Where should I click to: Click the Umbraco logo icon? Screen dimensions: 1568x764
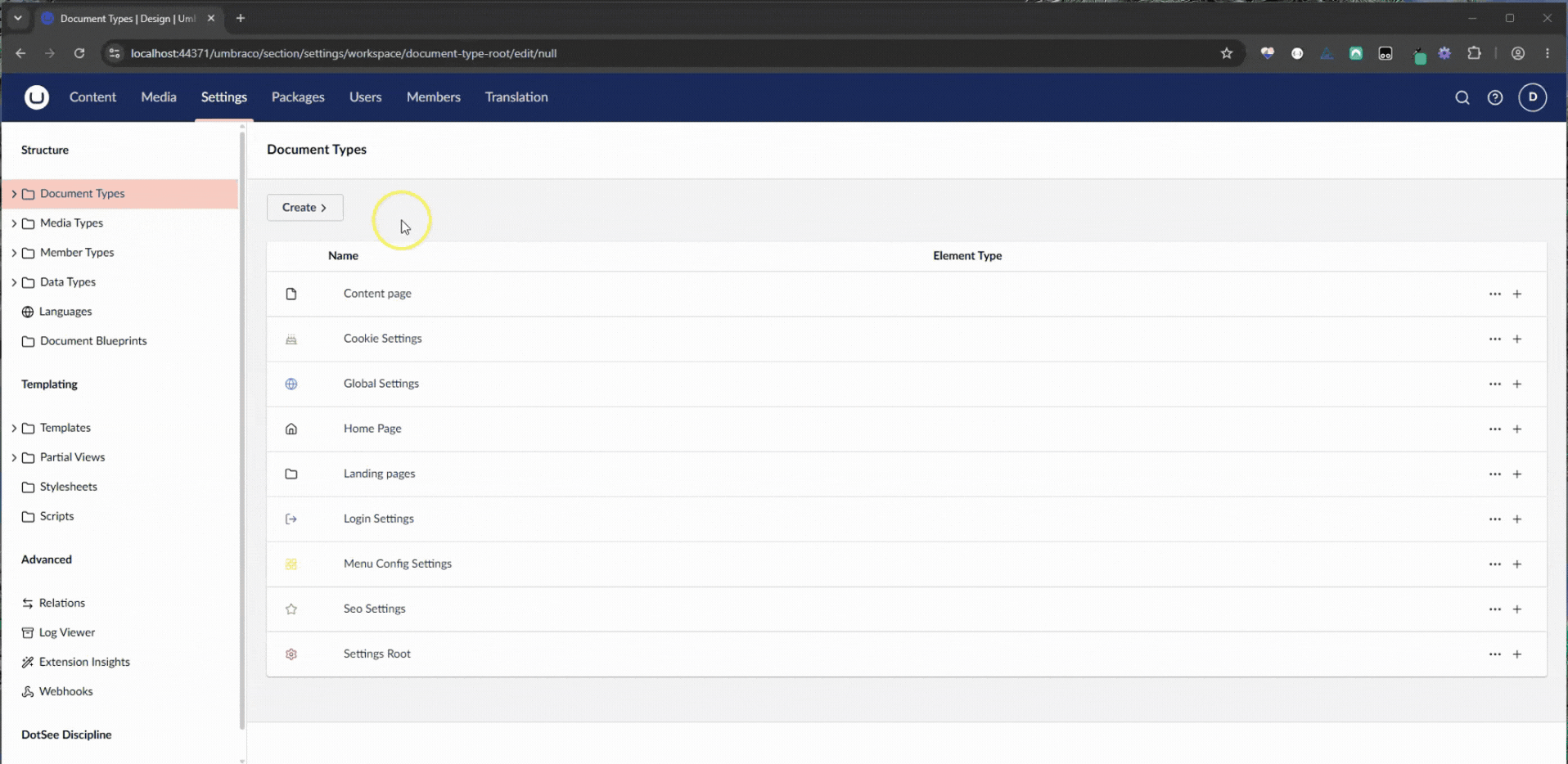pos(37,97)
